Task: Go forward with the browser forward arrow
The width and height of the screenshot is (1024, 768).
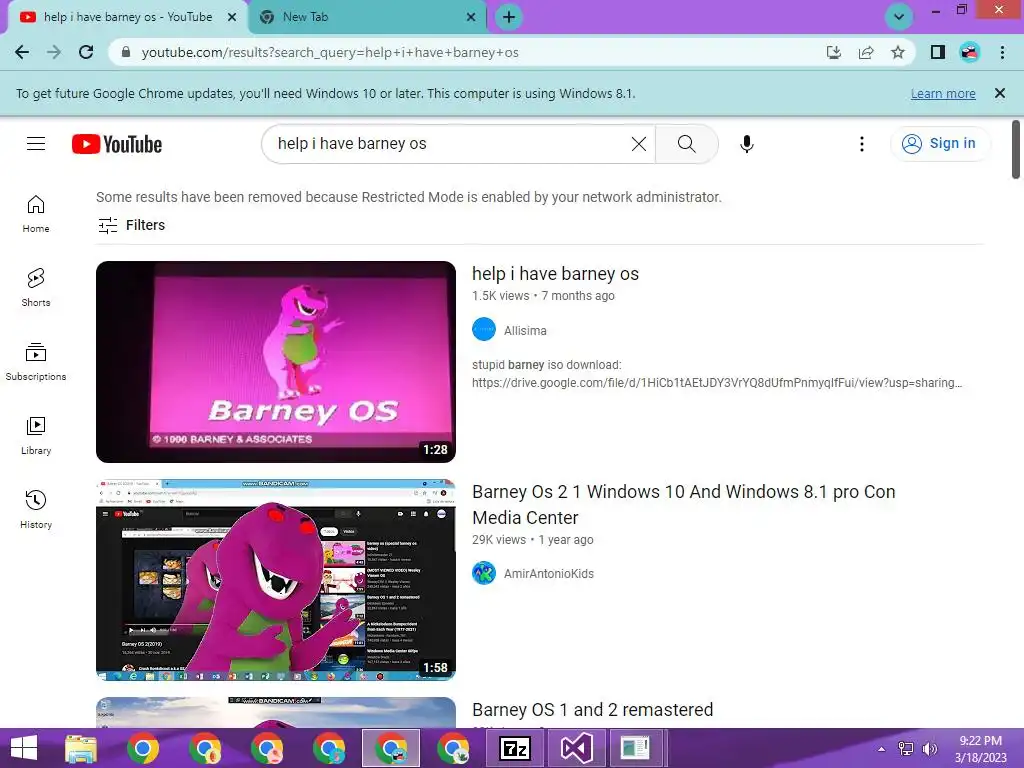Action: pos(54,52)
